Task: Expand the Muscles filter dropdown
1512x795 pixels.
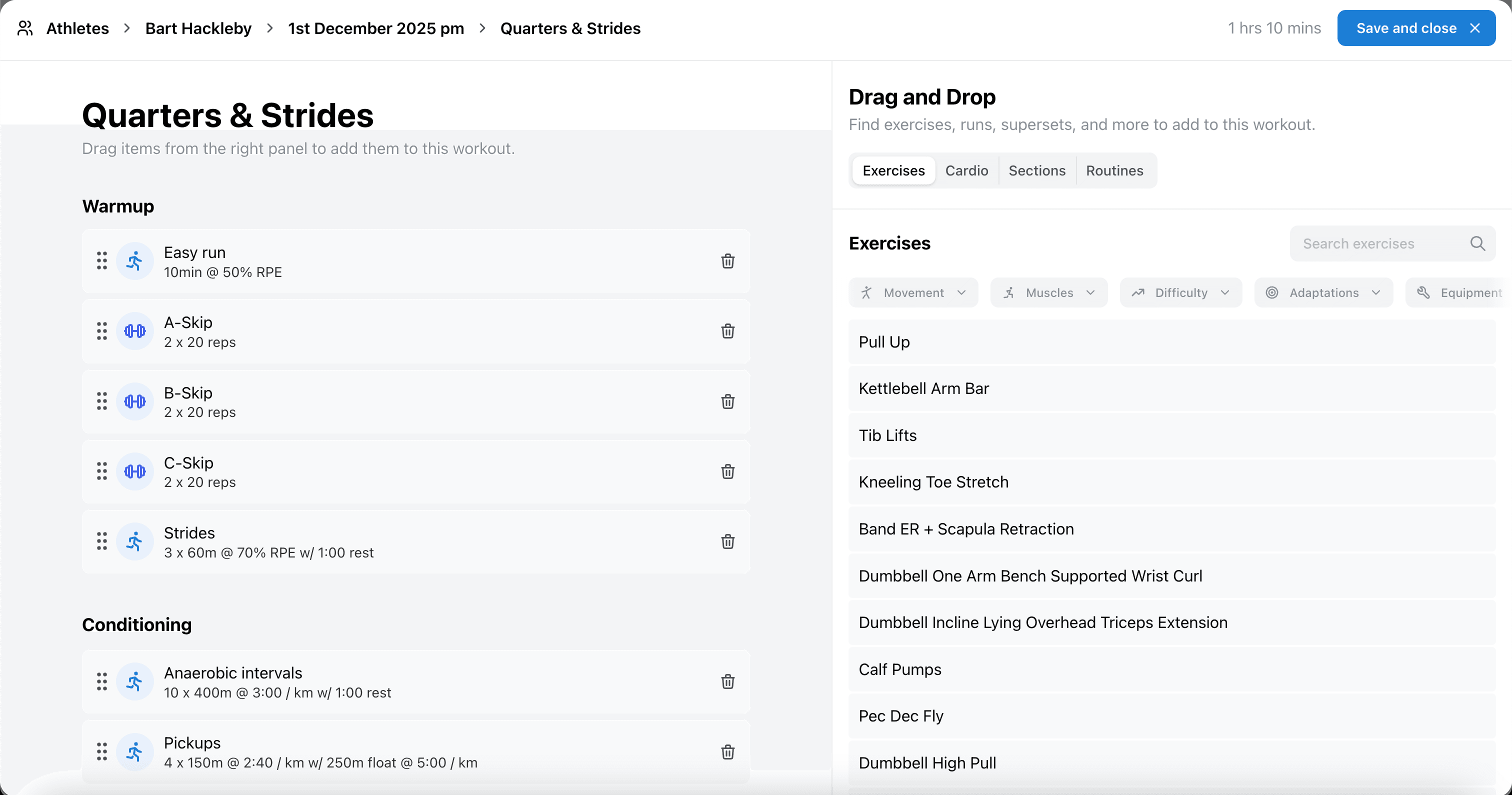Action: click(1048, 292)
